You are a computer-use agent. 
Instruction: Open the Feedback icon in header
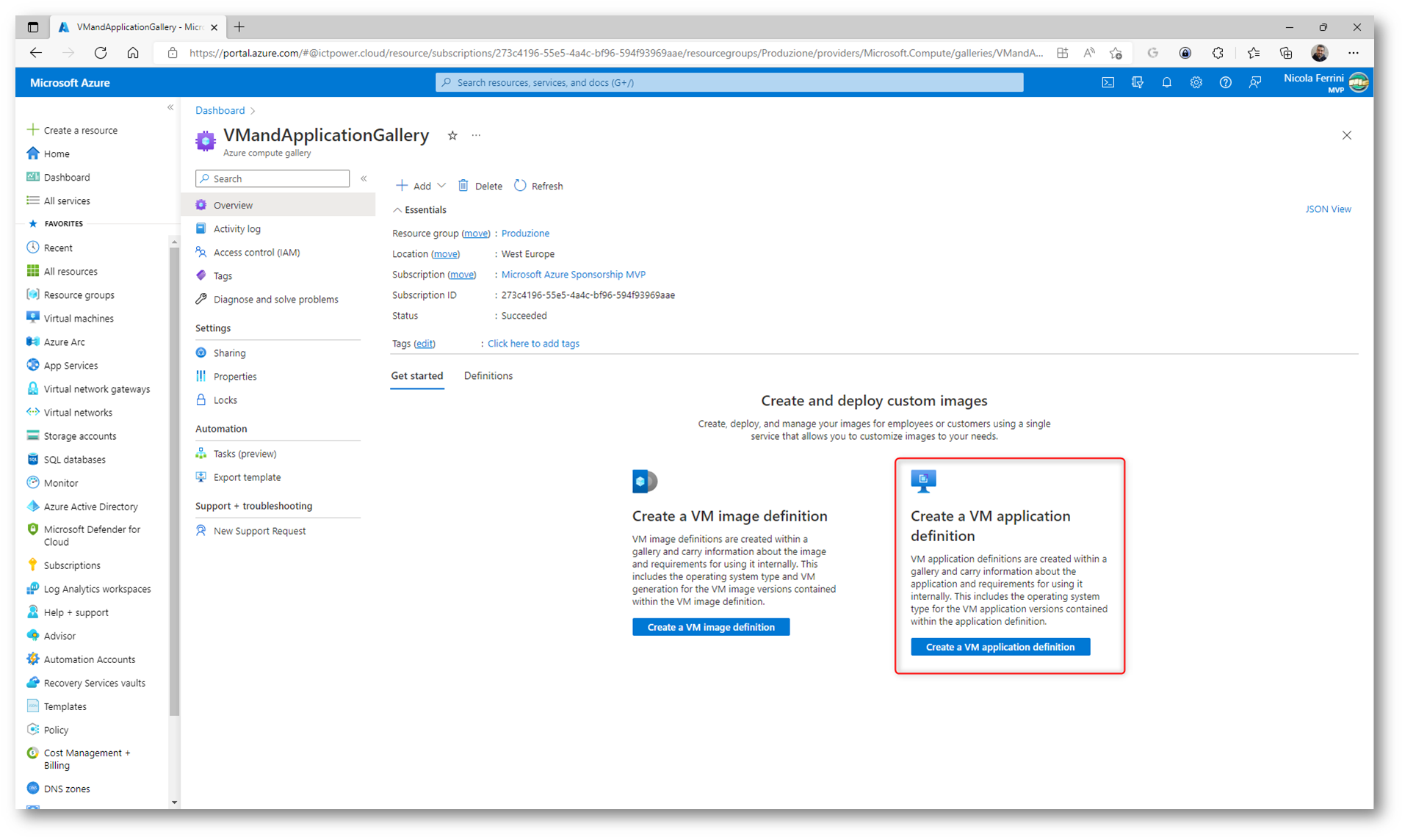[1254, 83]
